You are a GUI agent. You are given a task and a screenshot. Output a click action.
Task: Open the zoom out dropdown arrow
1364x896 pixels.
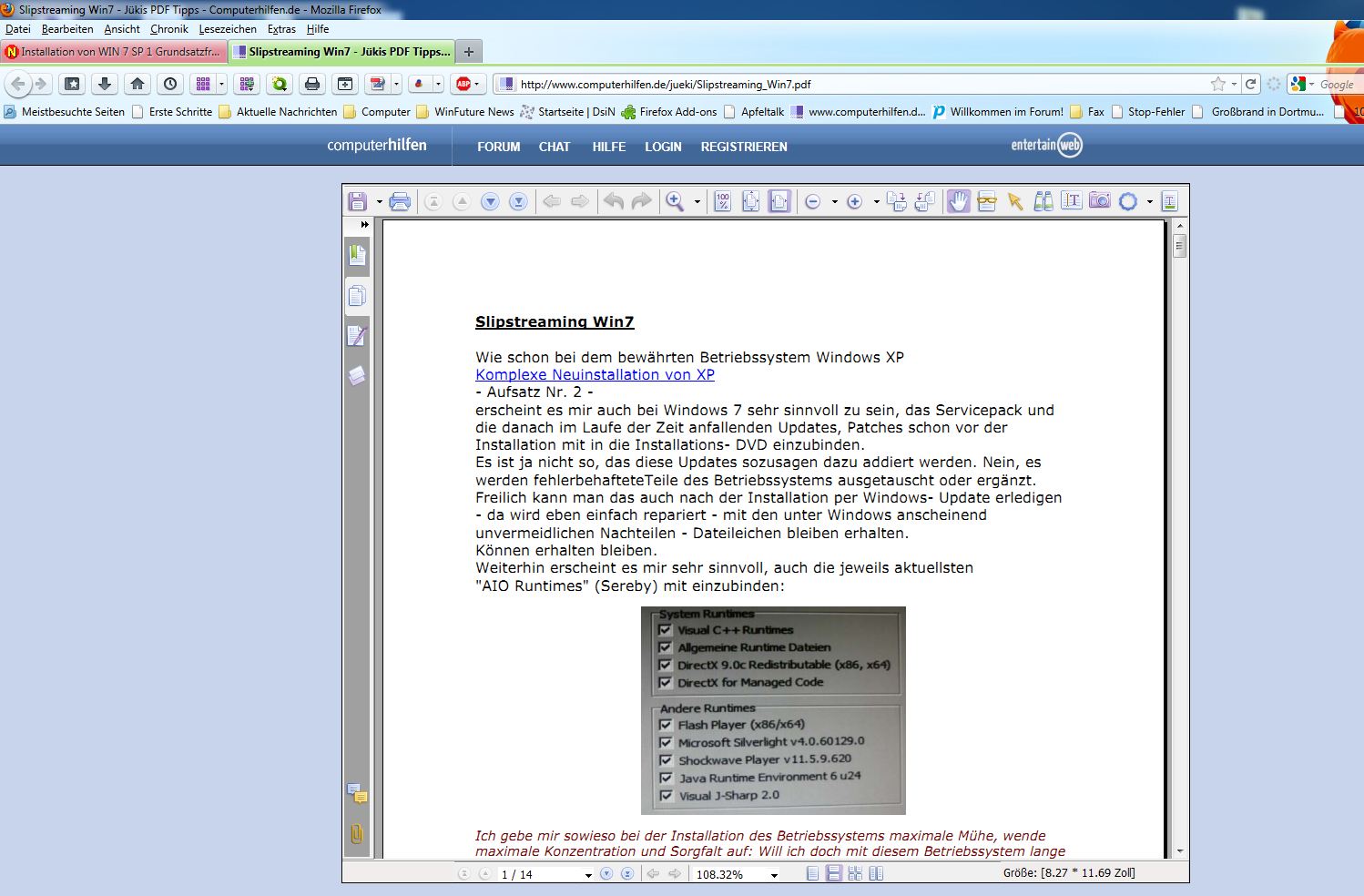tap(834, 202)
